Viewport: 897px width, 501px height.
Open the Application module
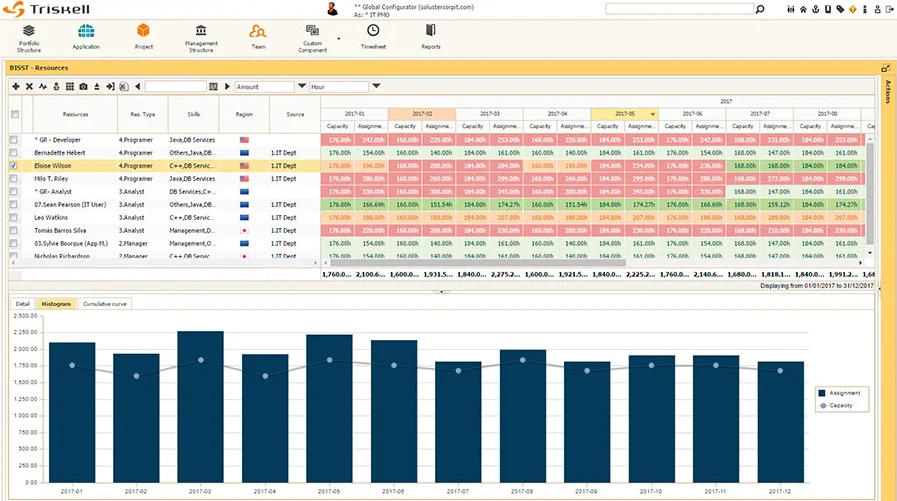coord(86,37)
